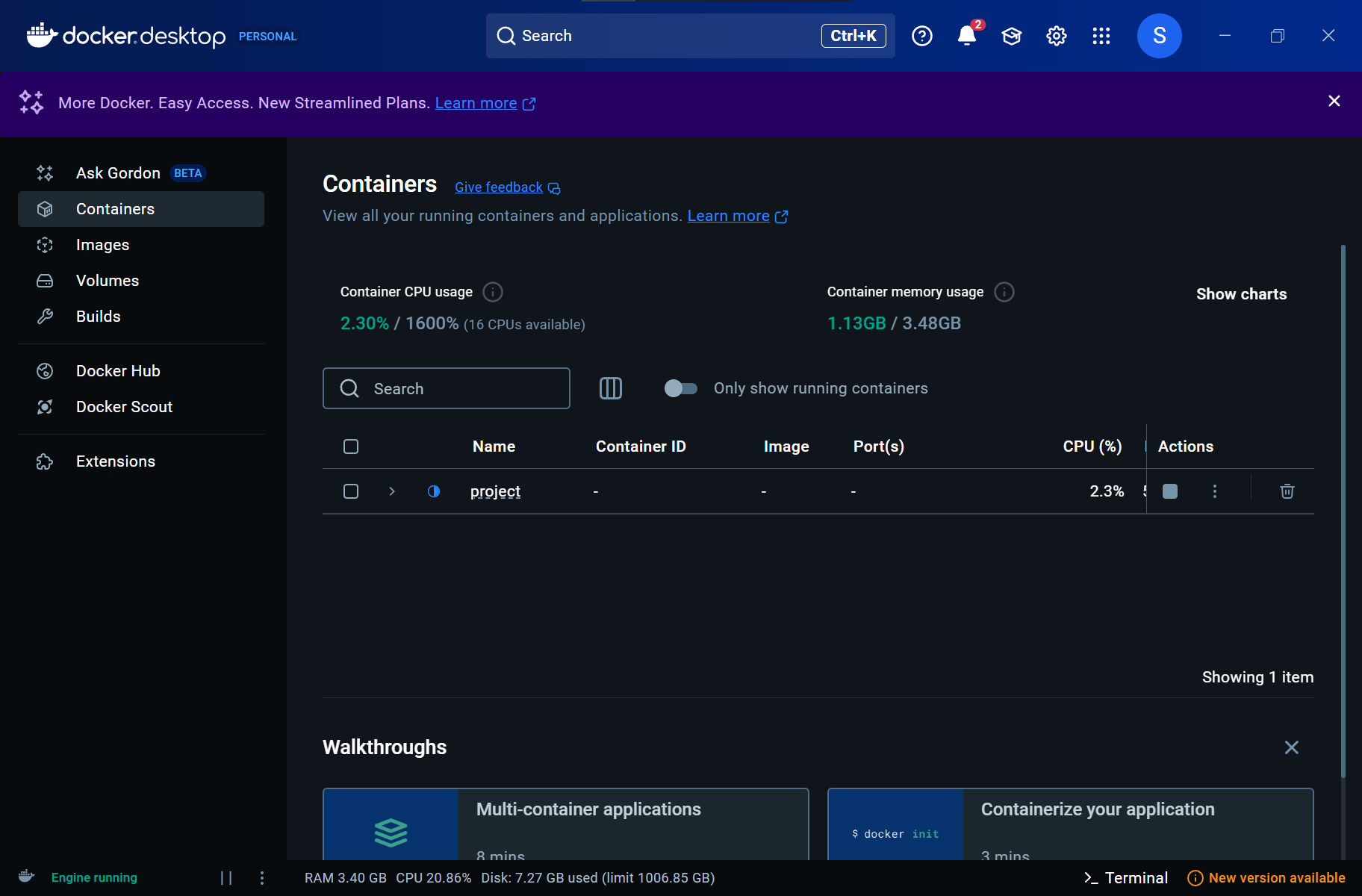Screen dimensions: 1362x896
Task: Sort by CPU (%) column header
Action: [x=1092, y=447]
